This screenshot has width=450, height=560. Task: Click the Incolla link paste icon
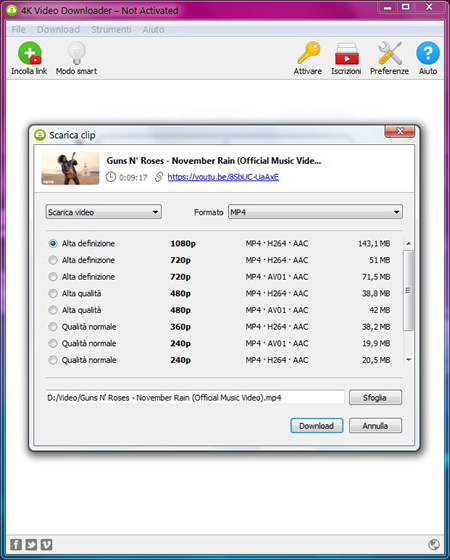[30, 53]
